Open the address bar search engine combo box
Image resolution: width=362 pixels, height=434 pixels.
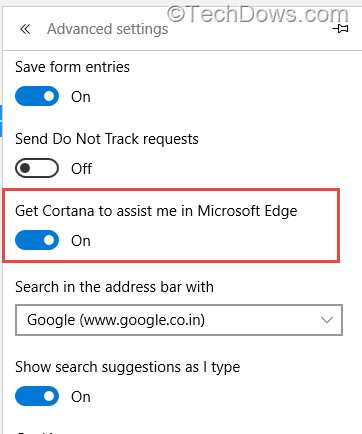(x=179, y=320)
